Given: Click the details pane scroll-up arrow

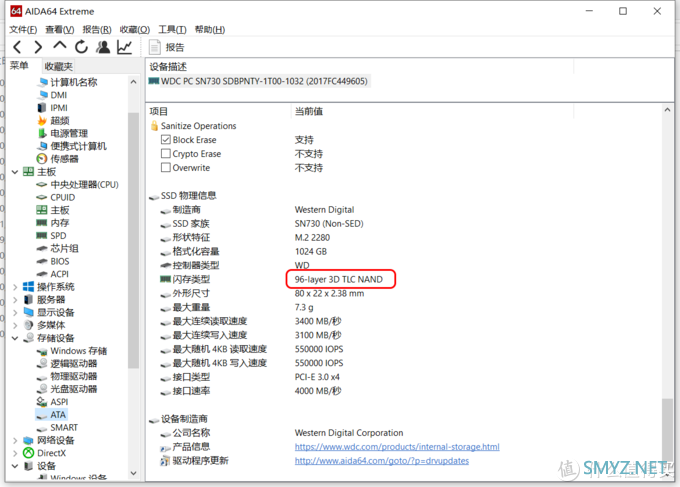Looking at the screenshot, I should point(667,110).
